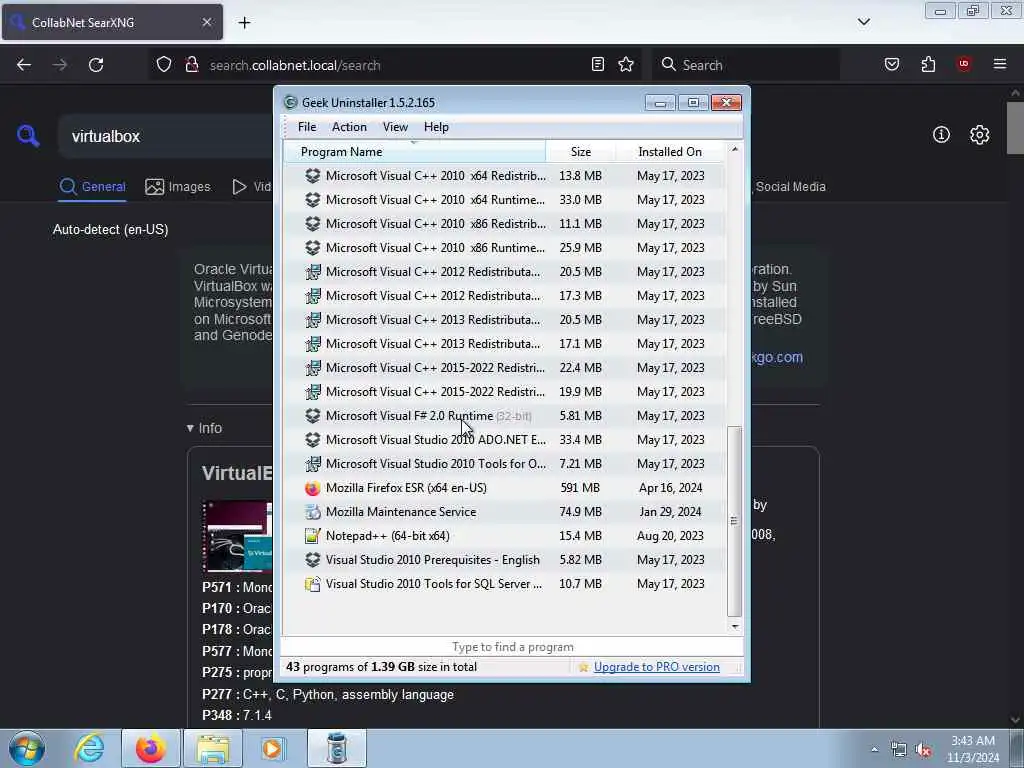Open SearXNG preferences gear icon

tap(979, 135)
